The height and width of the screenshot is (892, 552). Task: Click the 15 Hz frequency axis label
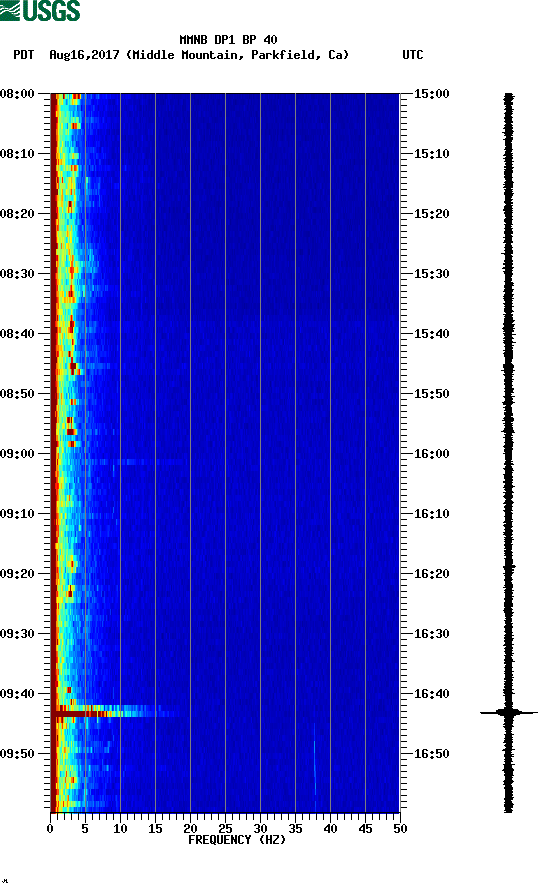coord(155,829)
